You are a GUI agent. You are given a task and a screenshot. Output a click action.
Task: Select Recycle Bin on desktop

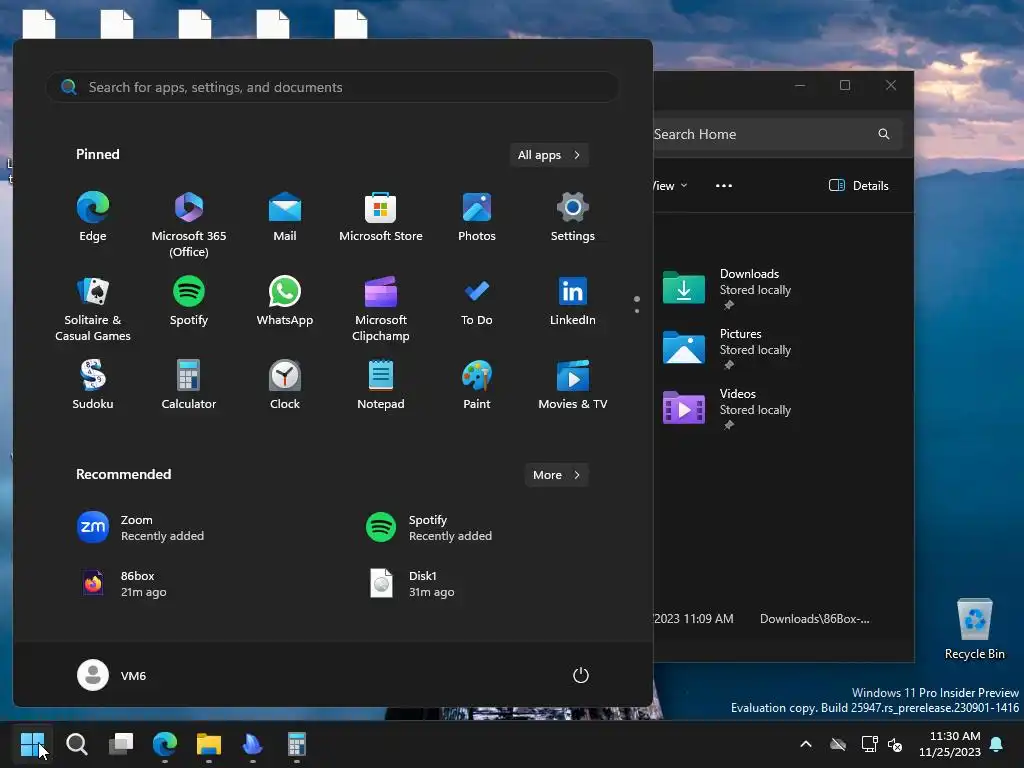[974, 630]
